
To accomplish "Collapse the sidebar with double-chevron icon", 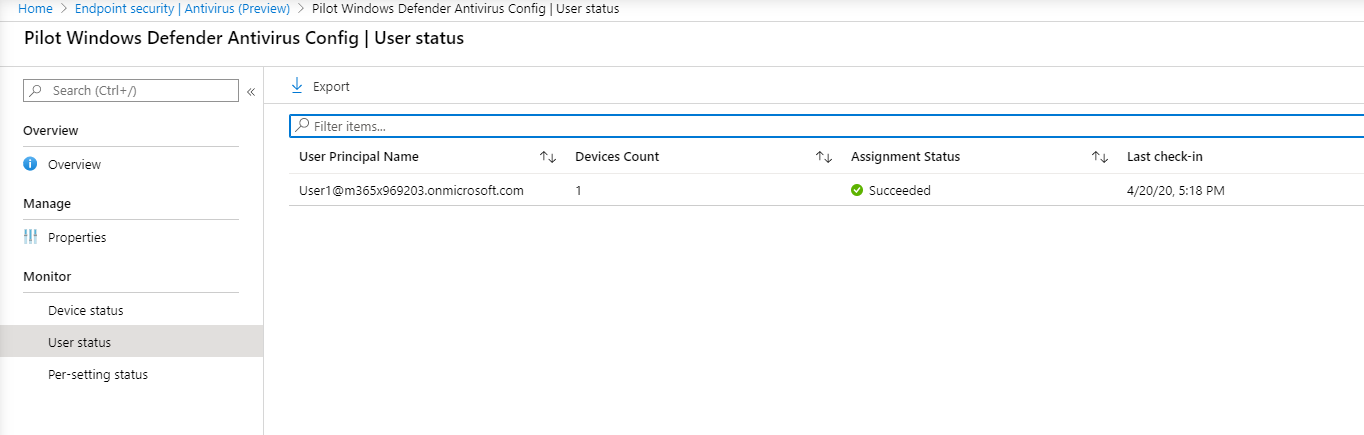I will click(251, 91).
